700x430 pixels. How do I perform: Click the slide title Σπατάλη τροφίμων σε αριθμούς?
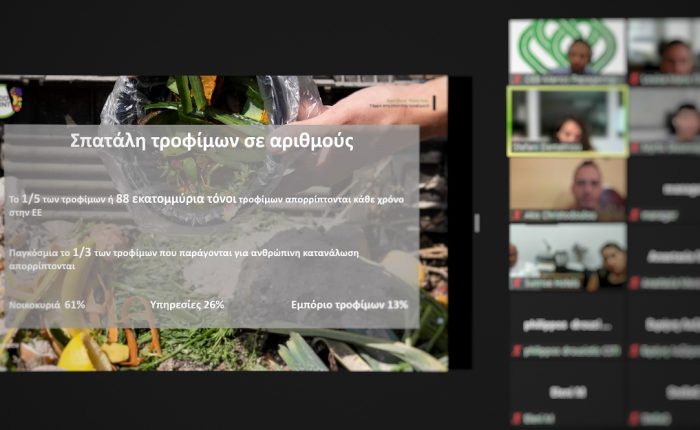point(212,141)
